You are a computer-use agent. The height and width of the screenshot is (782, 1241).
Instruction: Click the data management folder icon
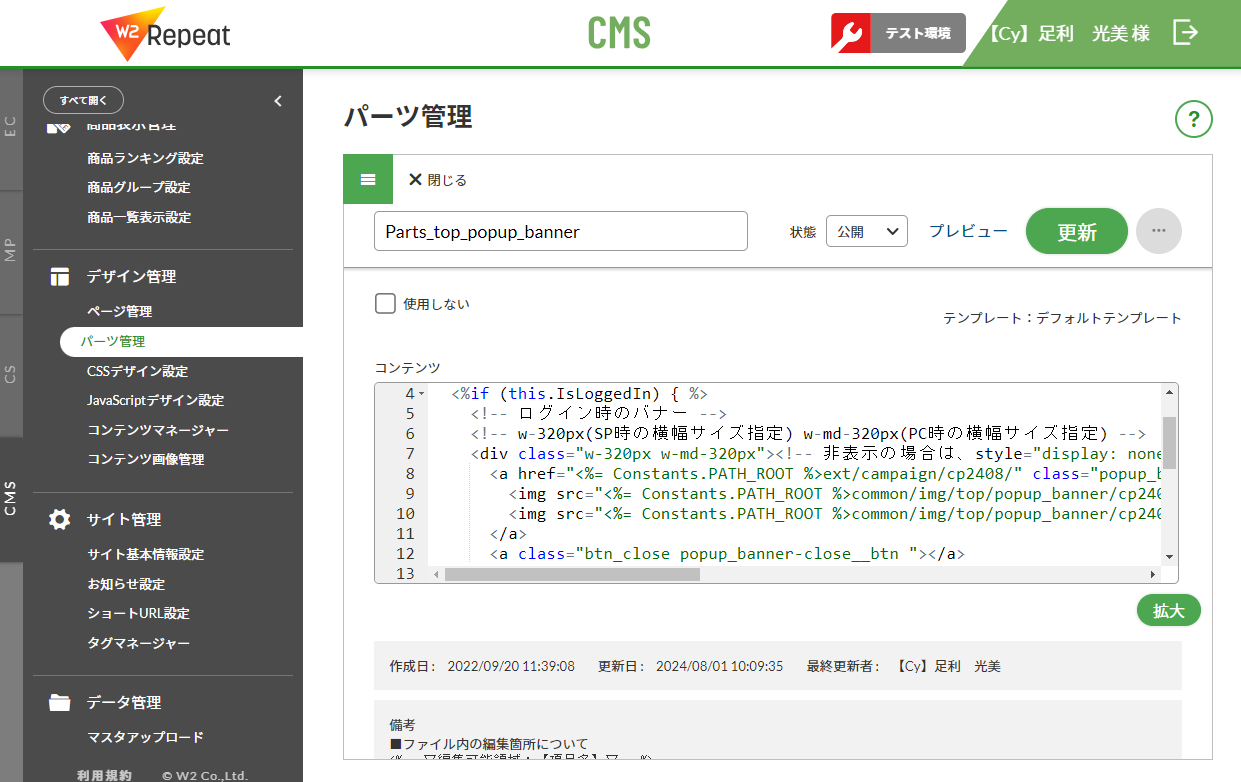60,703
